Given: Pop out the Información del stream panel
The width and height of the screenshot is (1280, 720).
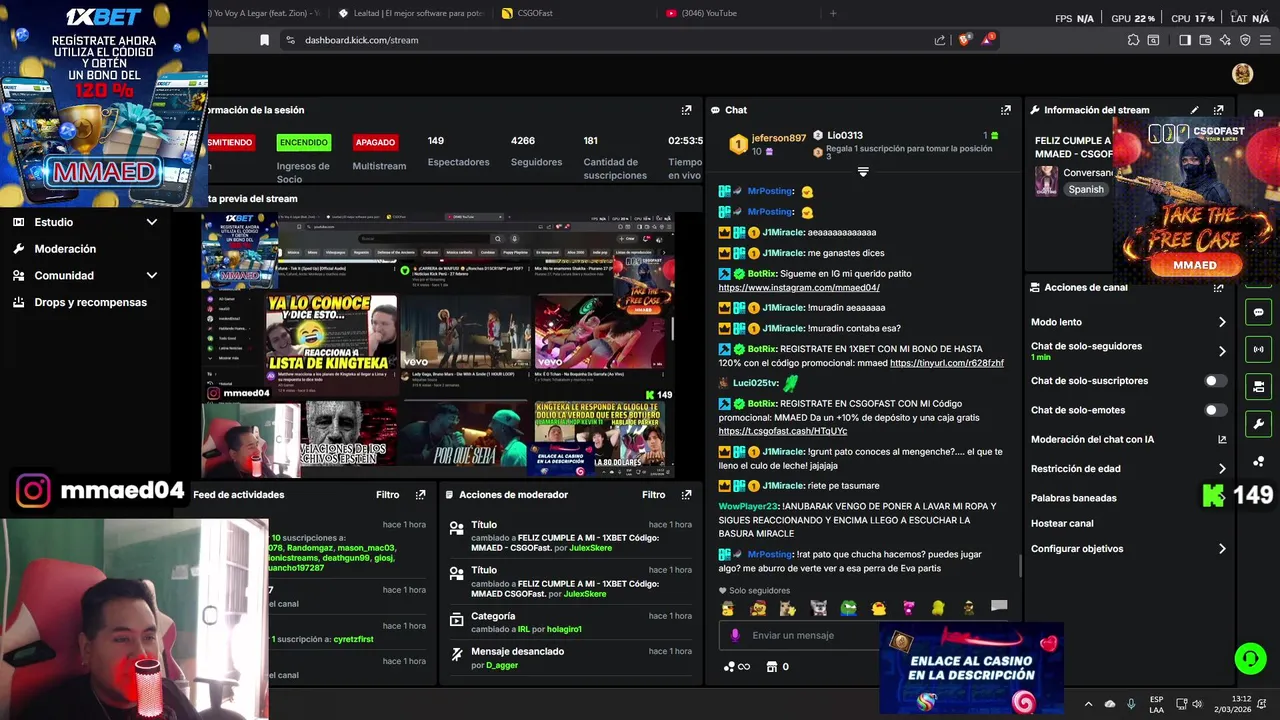Looking at the screenshot, I should [1218, 110].
